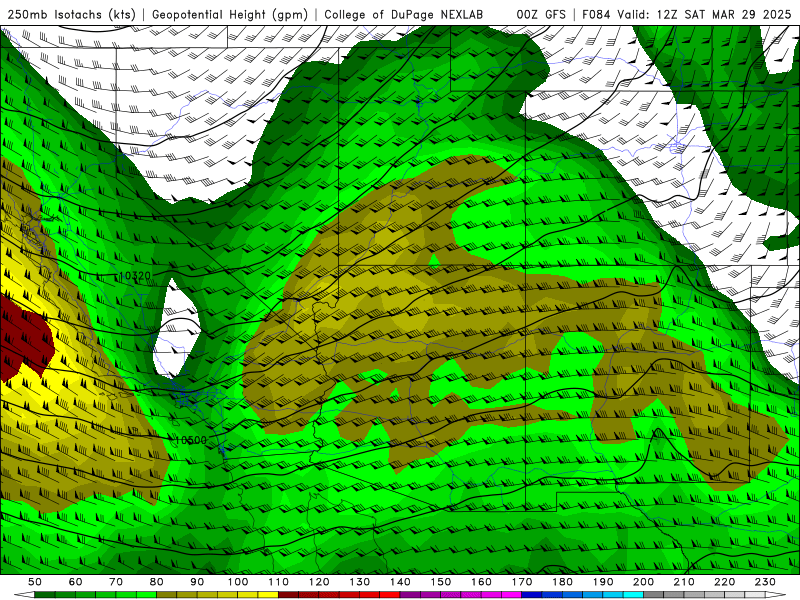
Task: Click the 180 value on the color scale
Action: tap(562, 582)
